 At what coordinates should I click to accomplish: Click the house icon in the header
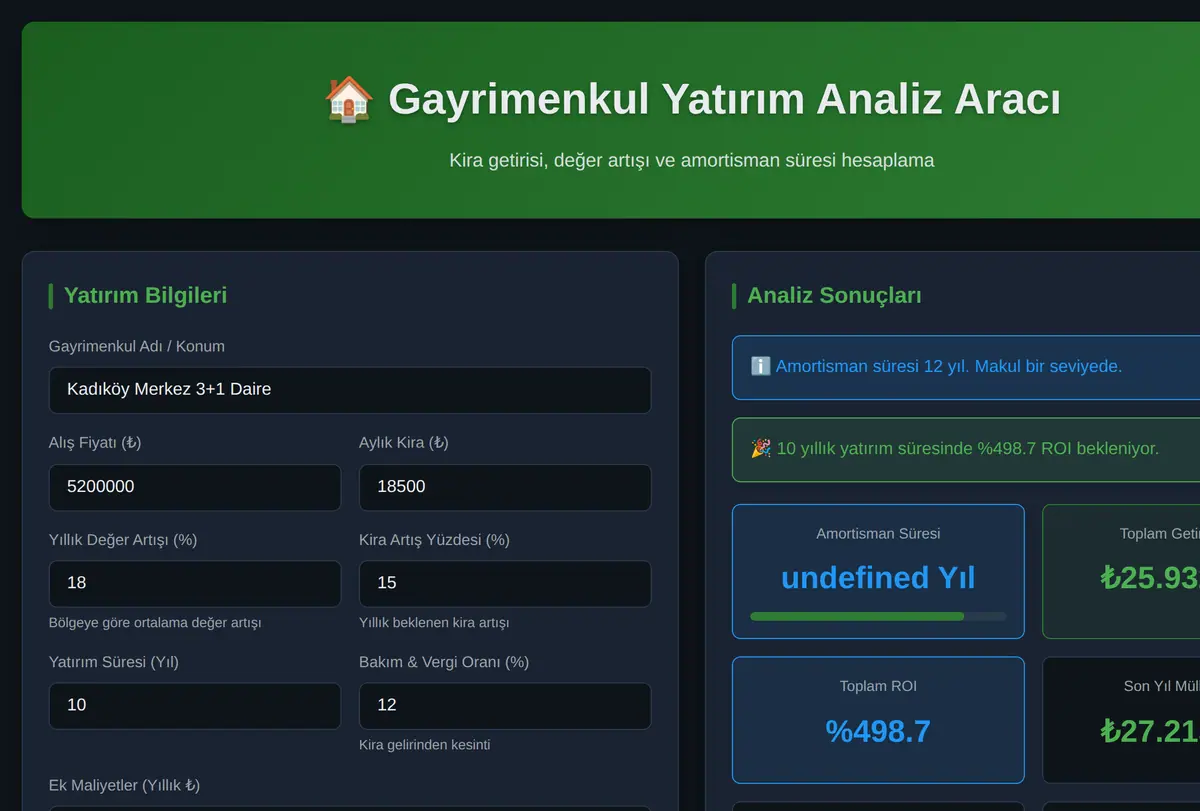pos(349,100)
